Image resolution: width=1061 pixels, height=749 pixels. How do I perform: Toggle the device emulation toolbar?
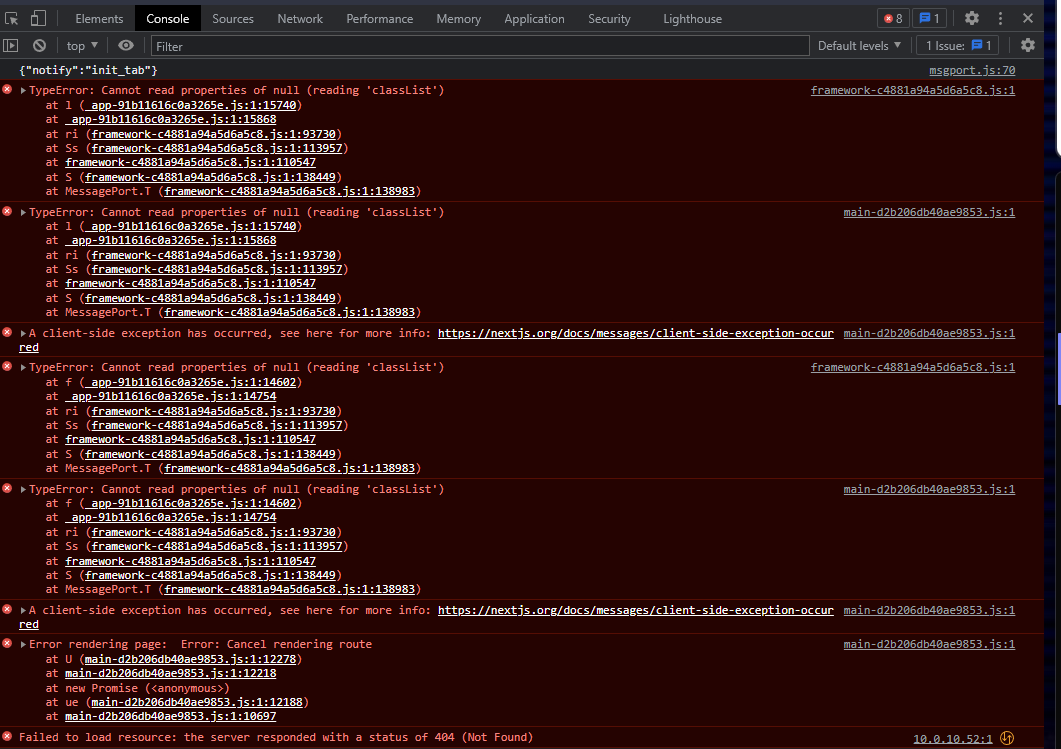tap(38, 18)
